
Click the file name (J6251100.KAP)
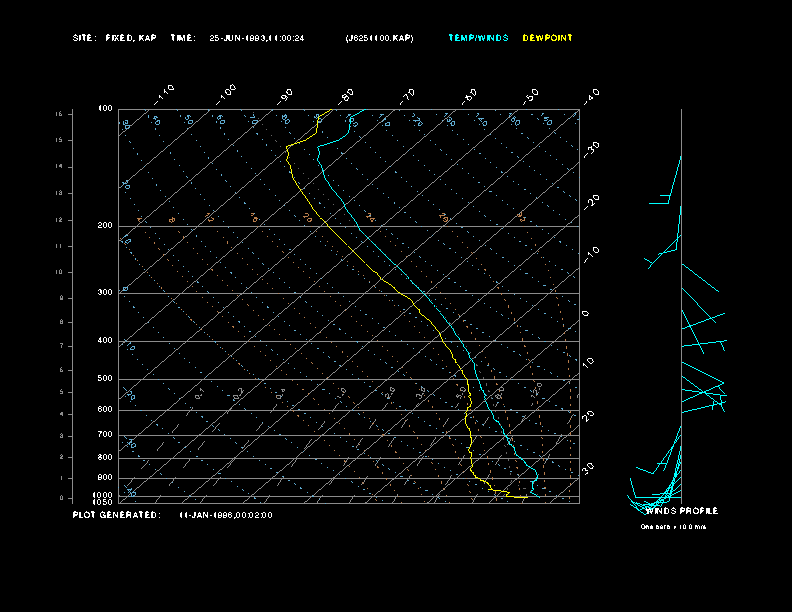click(x=379, y=38)
